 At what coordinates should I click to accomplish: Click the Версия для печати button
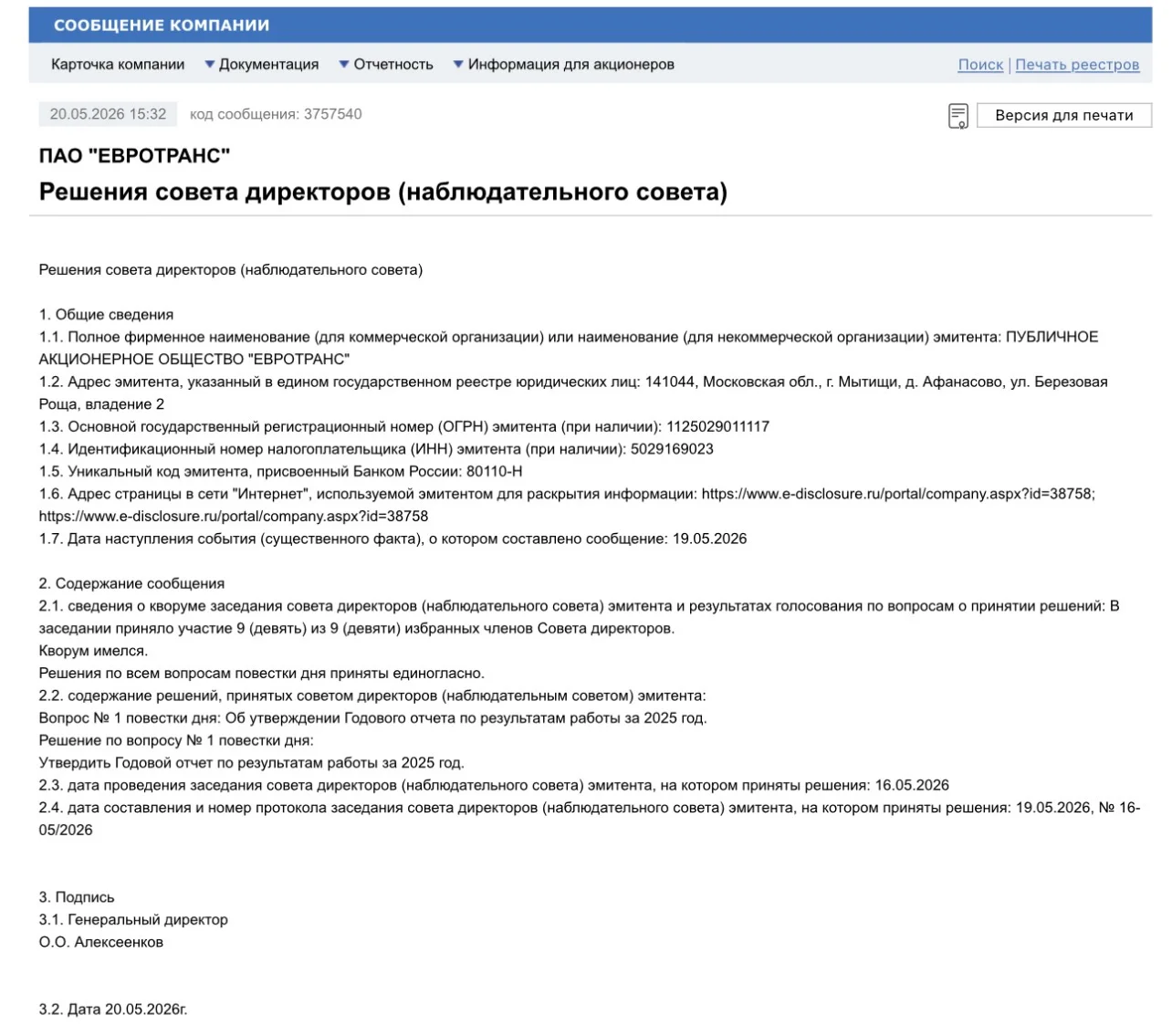[1064, 115]
